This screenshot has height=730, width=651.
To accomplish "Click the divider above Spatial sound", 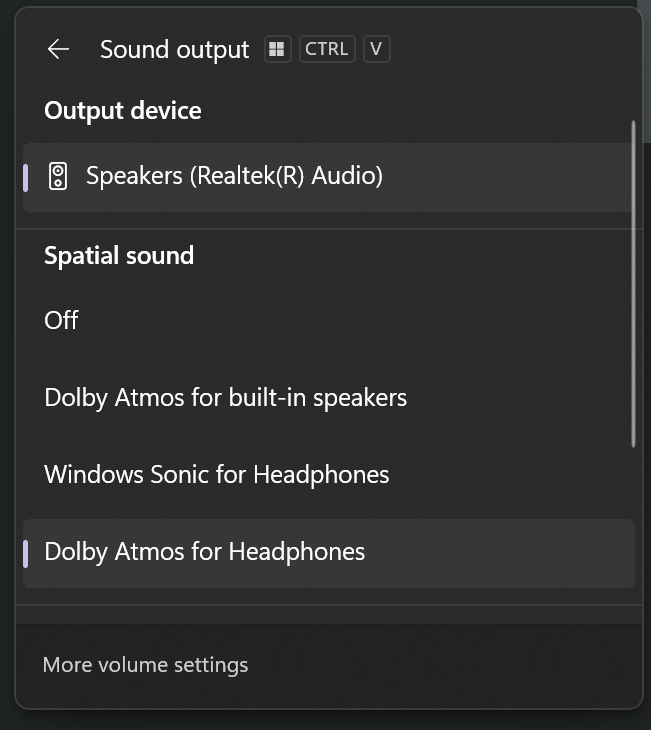I will click(328, 229).
